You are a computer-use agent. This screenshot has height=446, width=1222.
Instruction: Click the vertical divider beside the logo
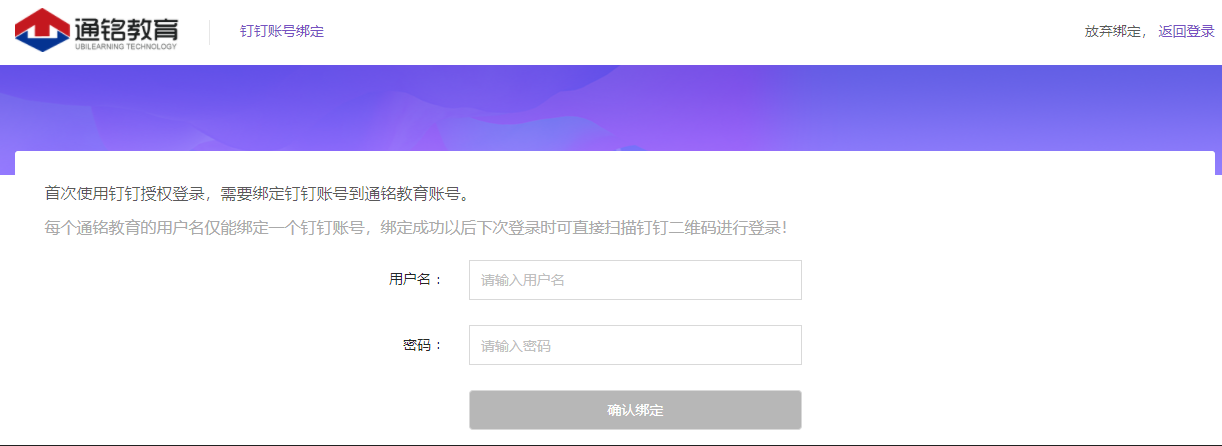(x=209, y=32)
